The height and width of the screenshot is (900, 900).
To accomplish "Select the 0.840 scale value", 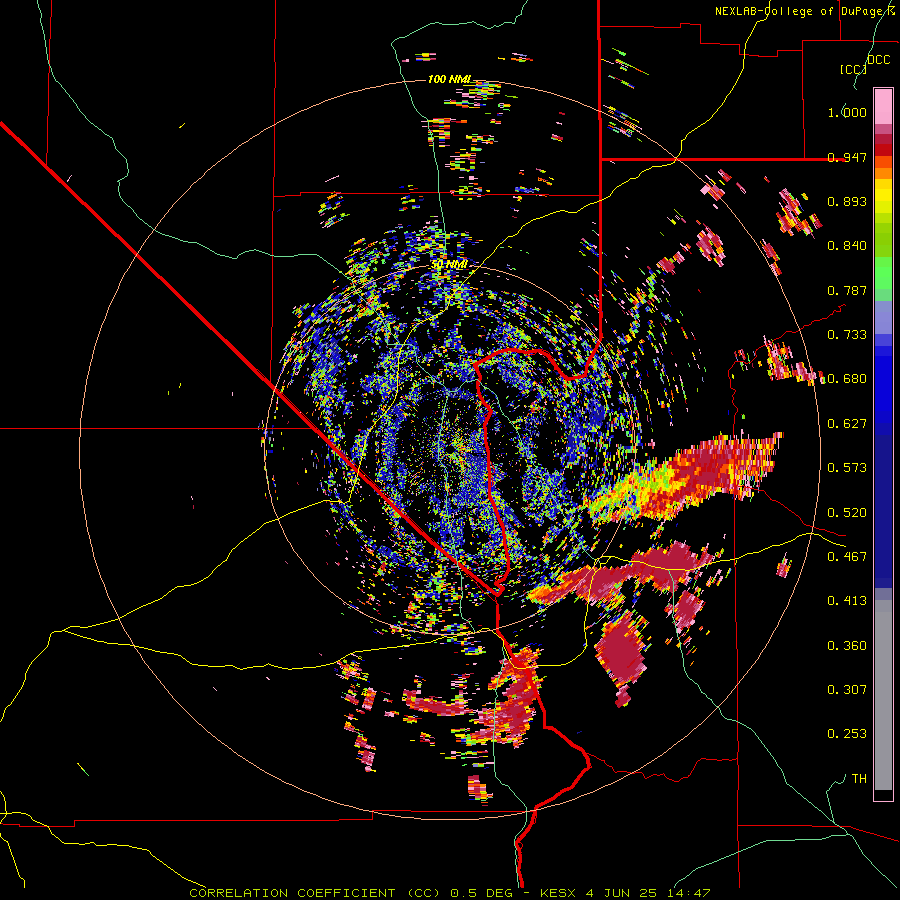I will pos(847,246).
